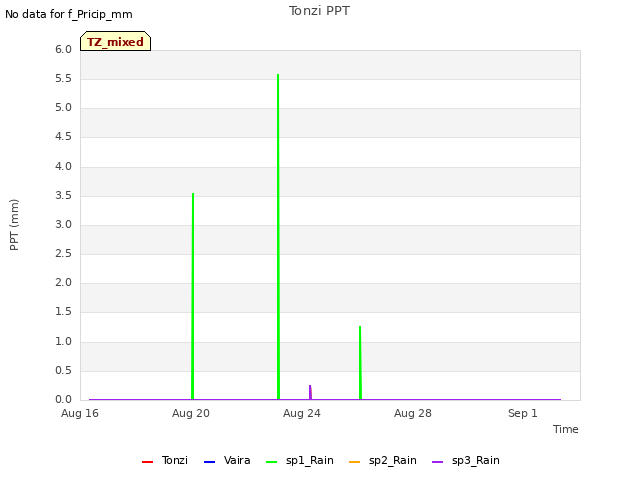The height and width of the screenshot is (480, 640).
Task: Click the PPT (mm) y-axis title
Action: (14, 225)
